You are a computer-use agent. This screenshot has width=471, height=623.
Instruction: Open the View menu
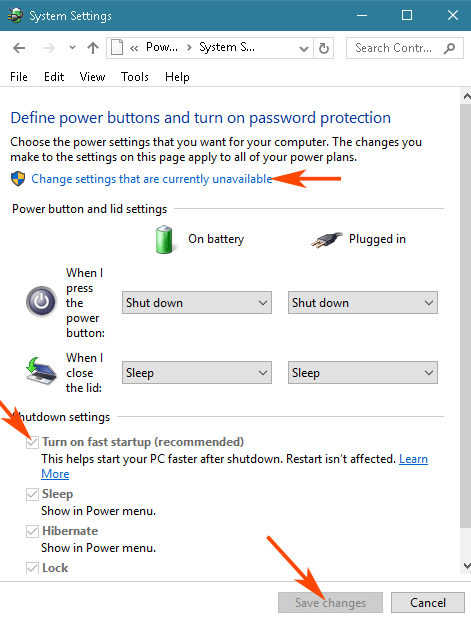pyautogui.click(x=92, y=77)
